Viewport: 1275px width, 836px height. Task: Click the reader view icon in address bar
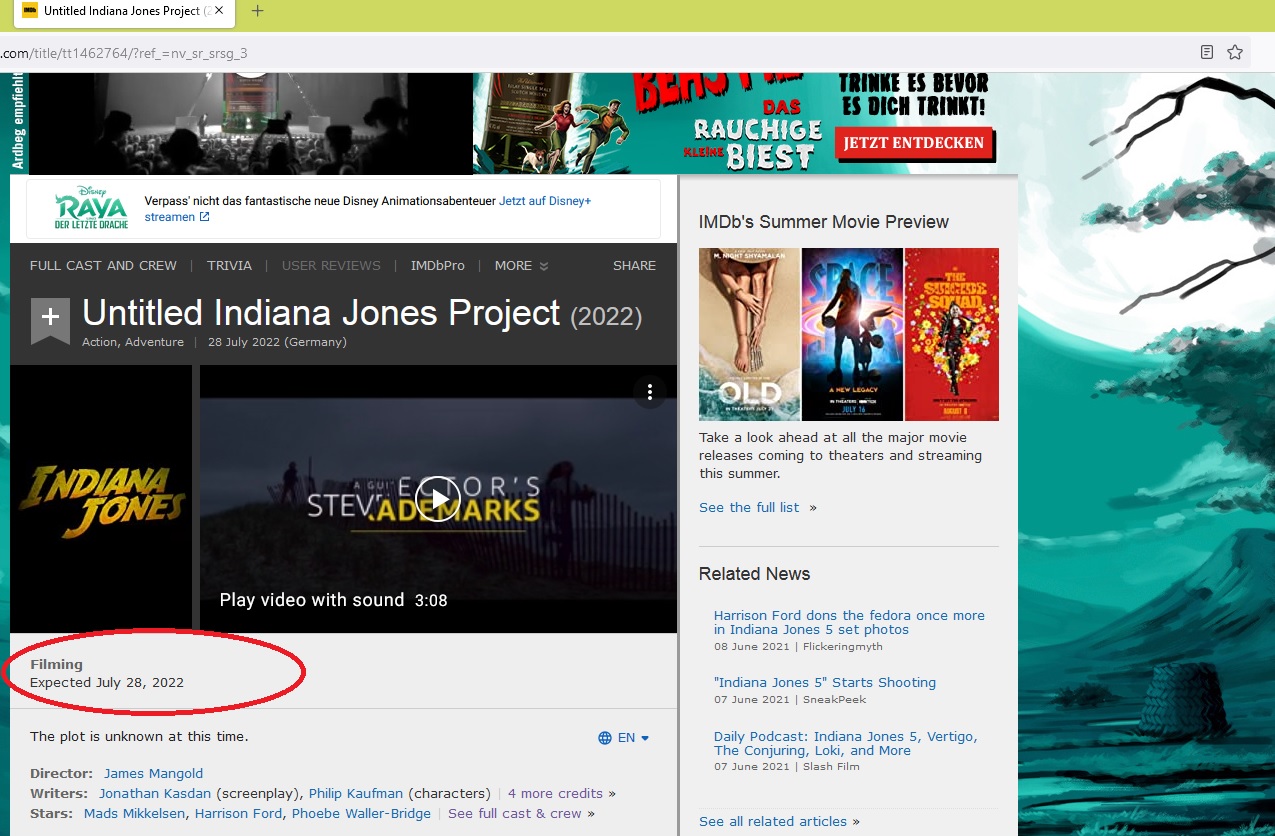1207,52
